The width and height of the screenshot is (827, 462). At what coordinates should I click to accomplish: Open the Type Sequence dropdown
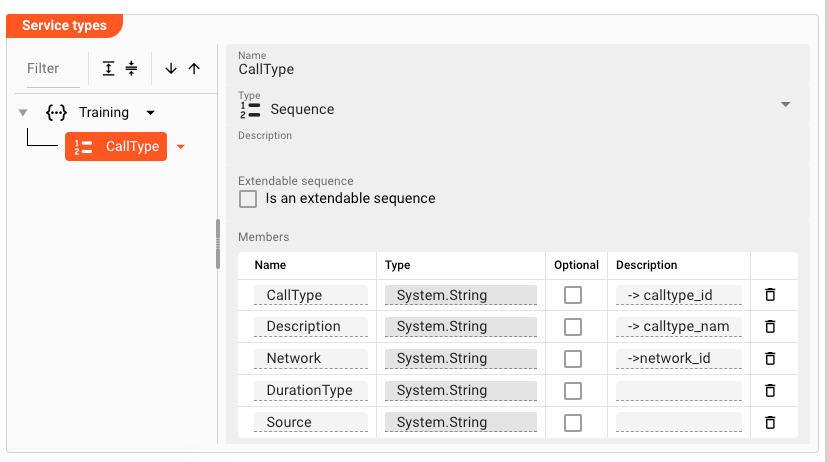tap(785, 105)
